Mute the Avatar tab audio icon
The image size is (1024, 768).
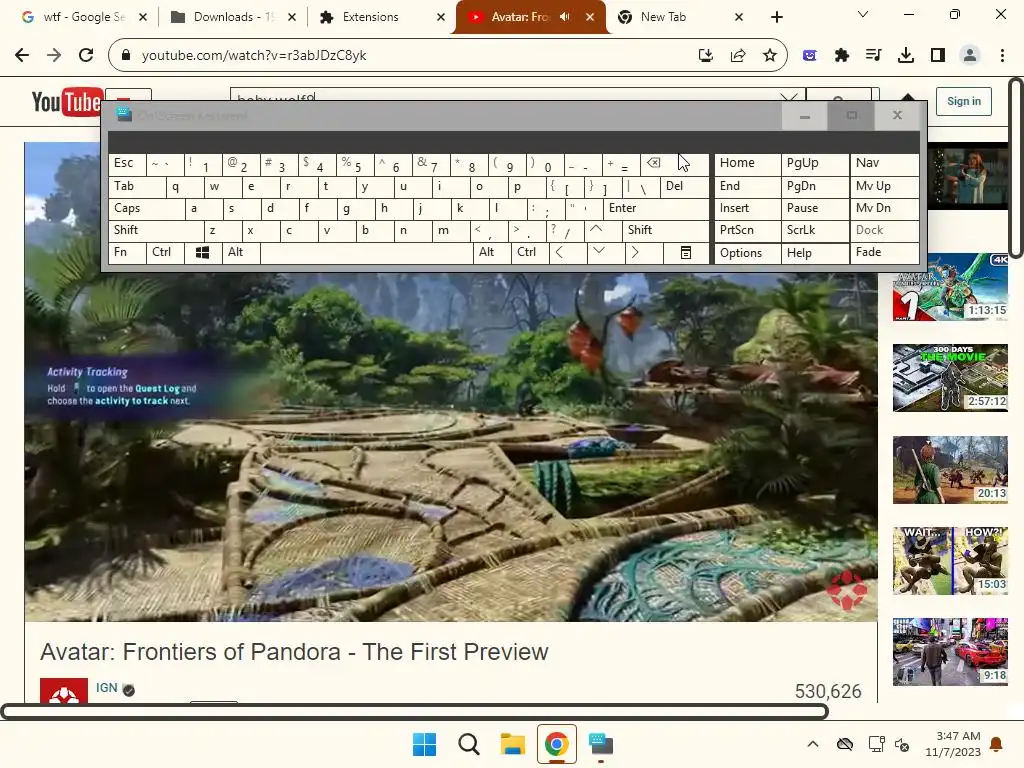pyautogui.click(x=565, y=17)
